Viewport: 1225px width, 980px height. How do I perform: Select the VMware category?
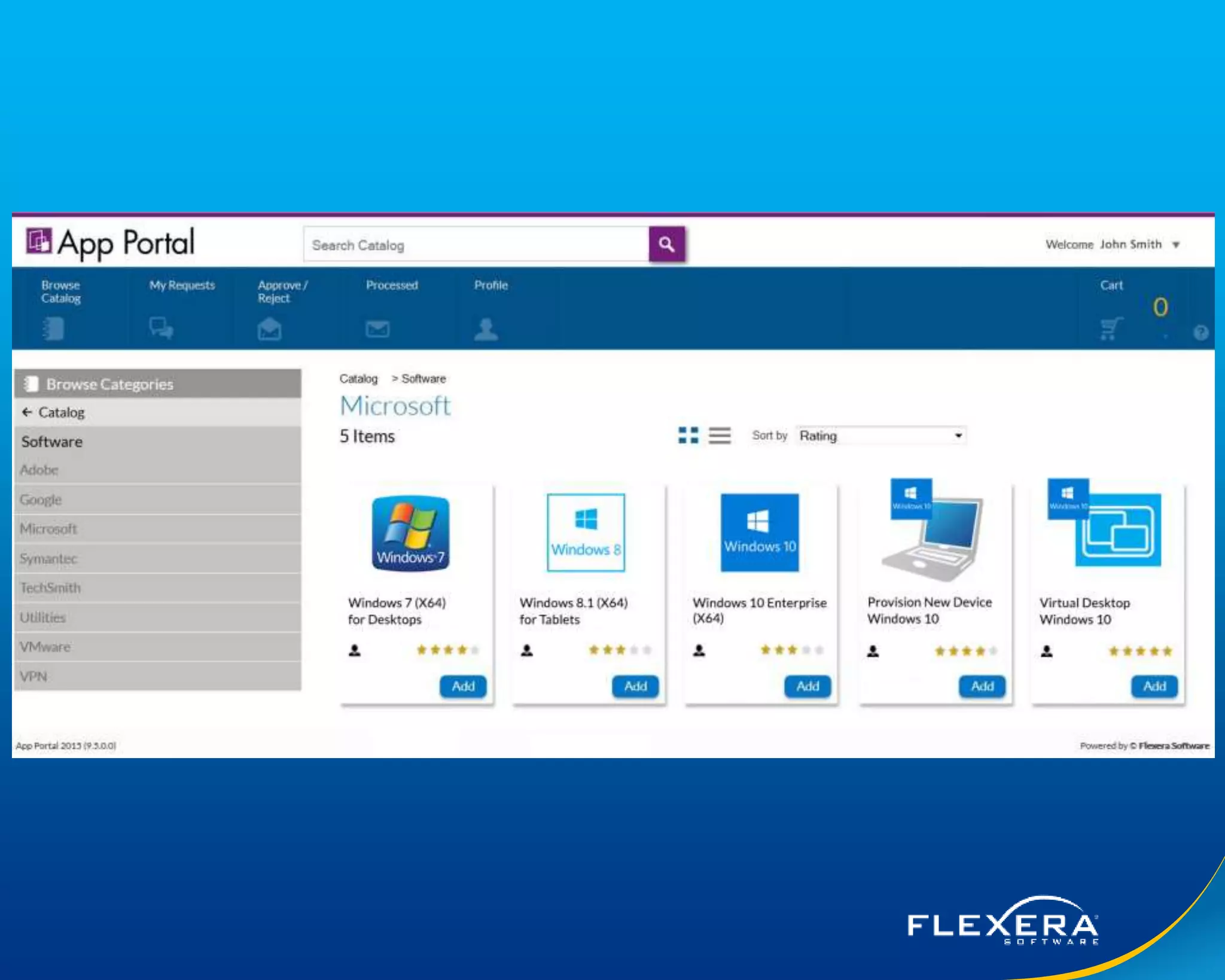pos(157,647)
